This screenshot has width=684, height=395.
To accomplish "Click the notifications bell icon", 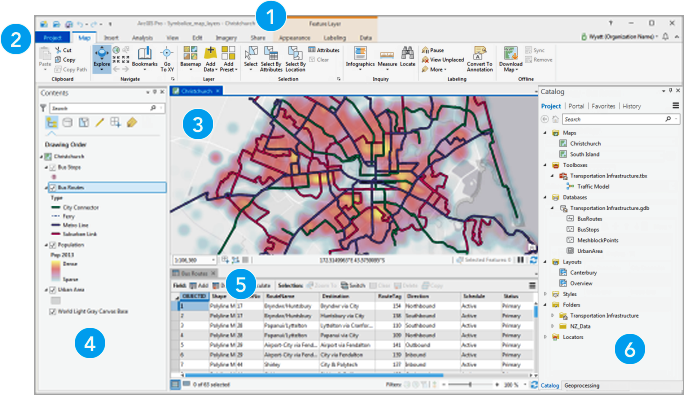I will (x=665, y=37).
